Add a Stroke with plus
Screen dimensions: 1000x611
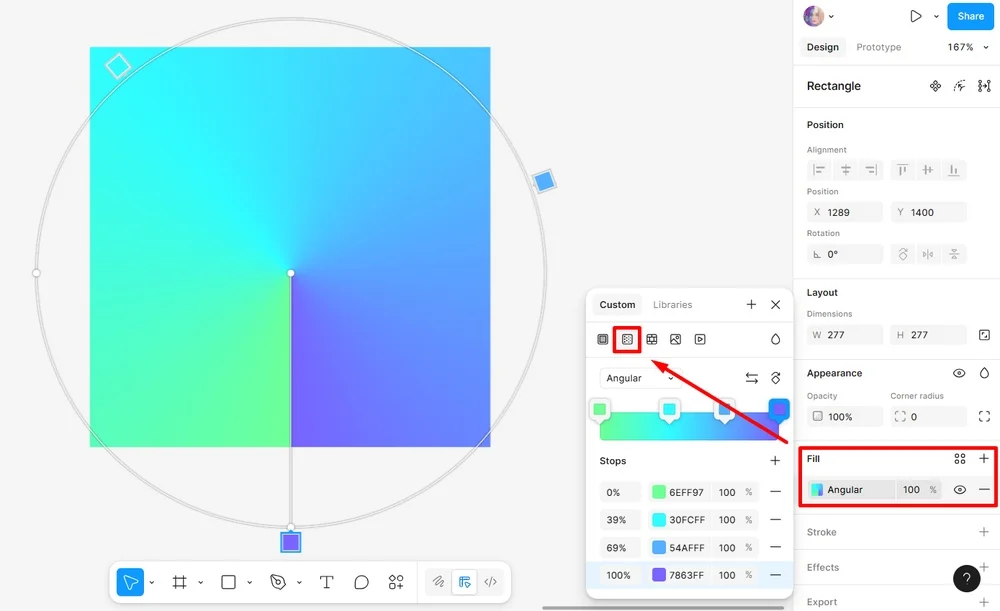pyautogui.click(x=984, y=532)
